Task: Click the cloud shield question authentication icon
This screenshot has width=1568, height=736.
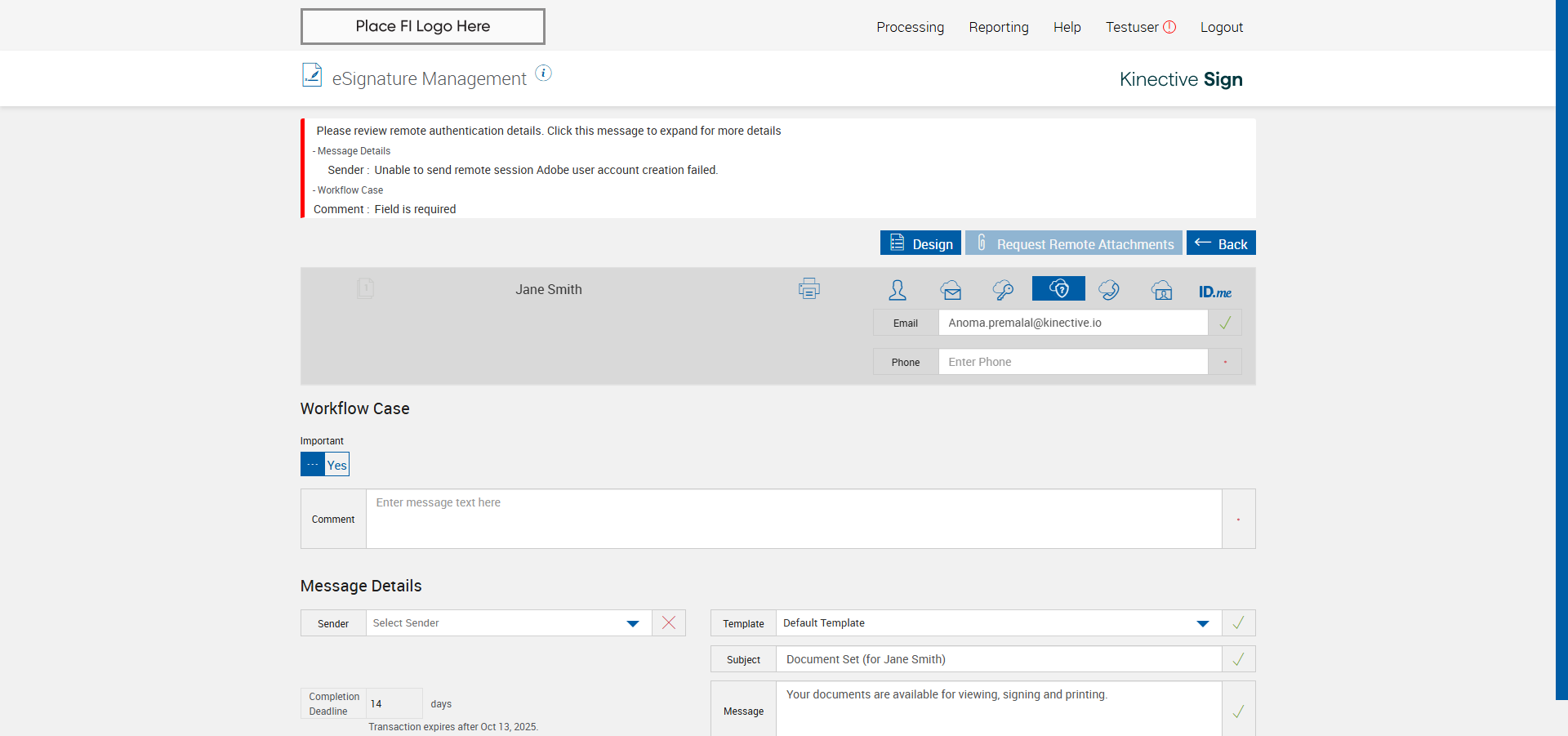Action: pyautogui.click(x=1058, y=288)
